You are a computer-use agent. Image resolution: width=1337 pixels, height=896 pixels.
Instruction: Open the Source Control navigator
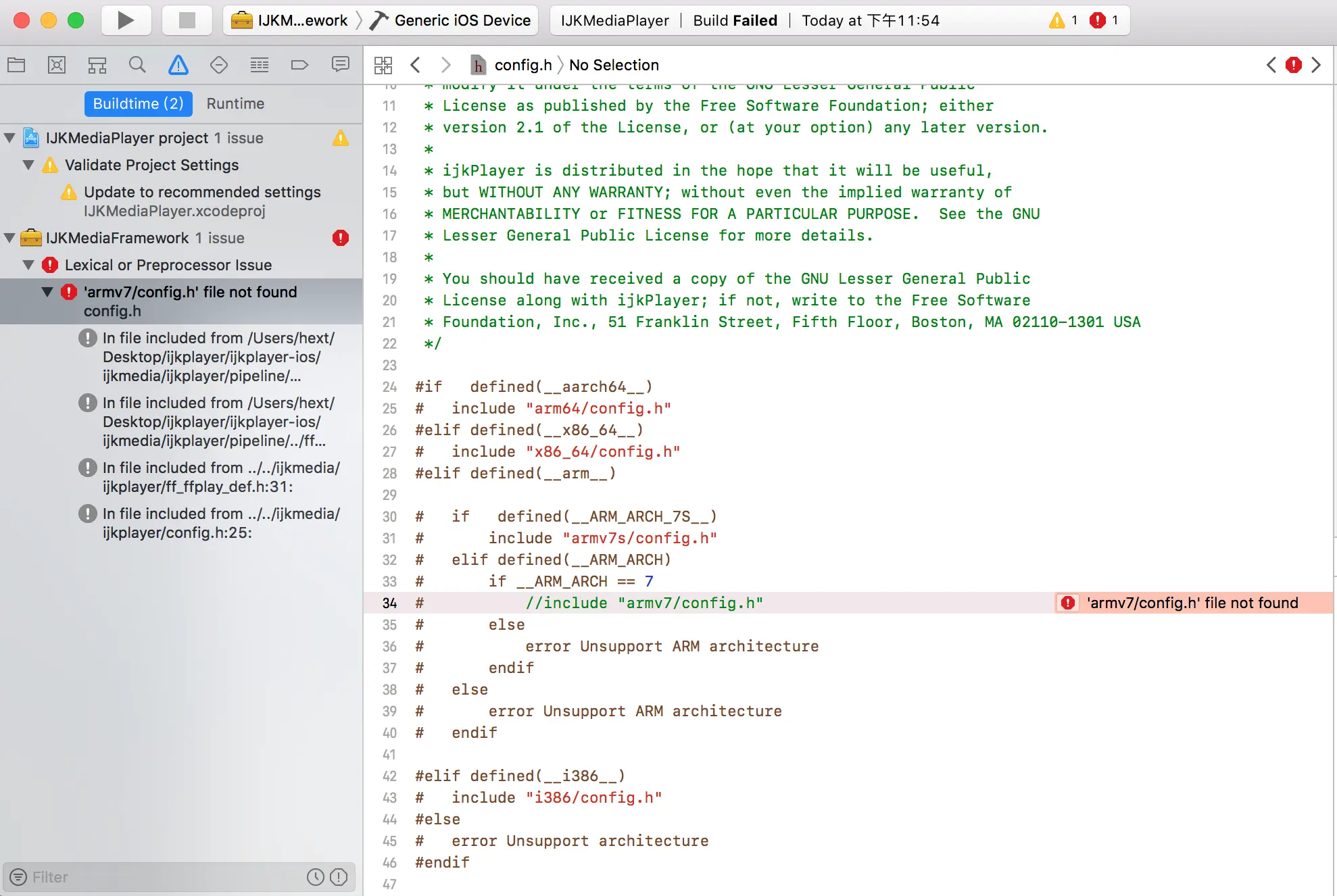click(x=57, y=65)
